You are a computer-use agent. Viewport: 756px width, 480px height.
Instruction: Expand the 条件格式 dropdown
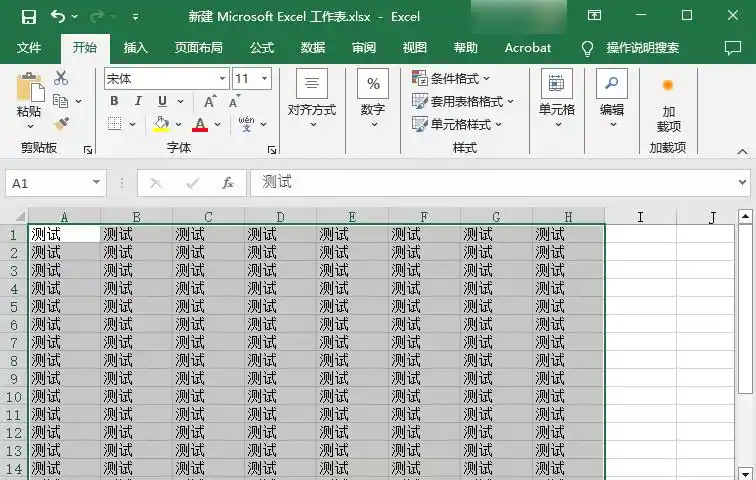pos(452,78)
